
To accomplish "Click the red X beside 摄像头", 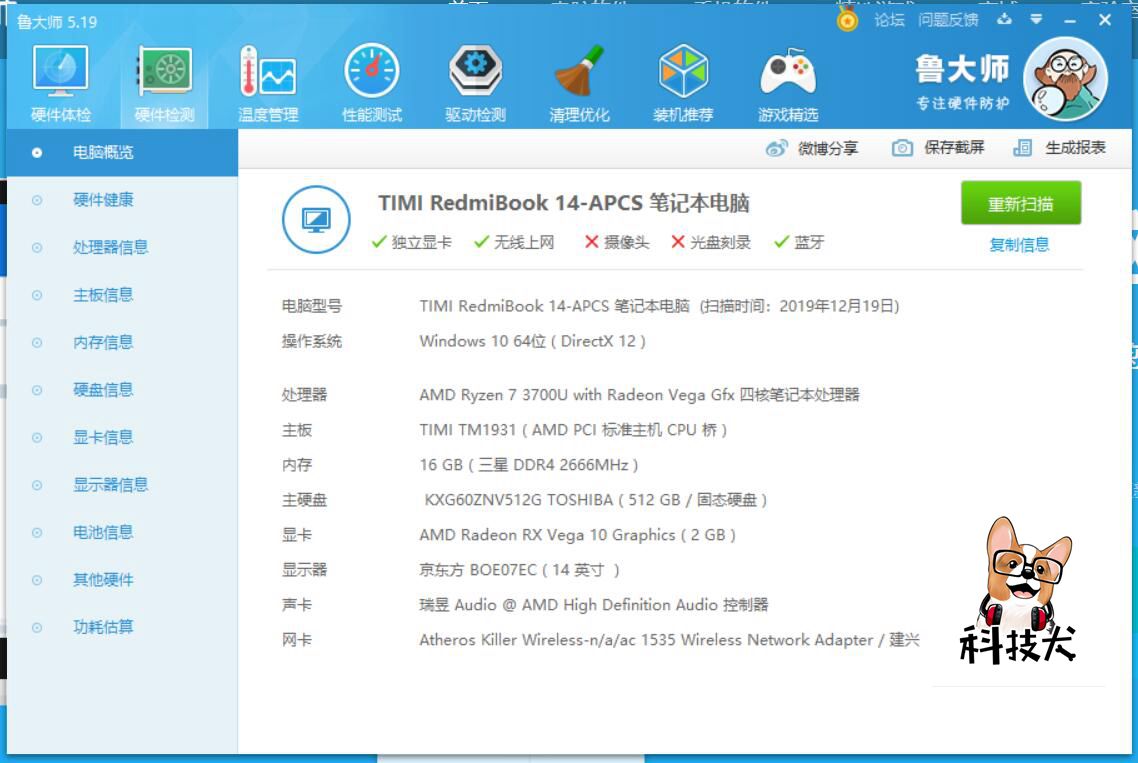I will click(x=593, y=242).
